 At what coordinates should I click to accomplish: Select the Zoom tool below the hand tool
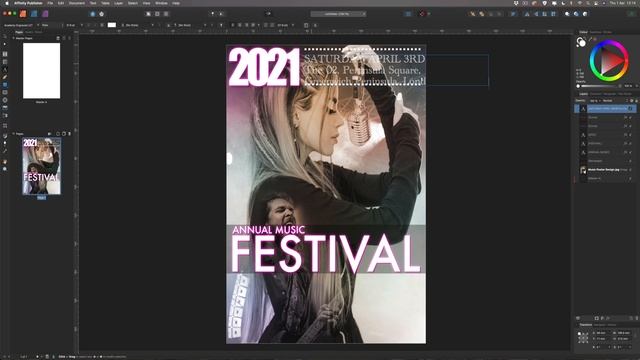(x=5, y=169)
